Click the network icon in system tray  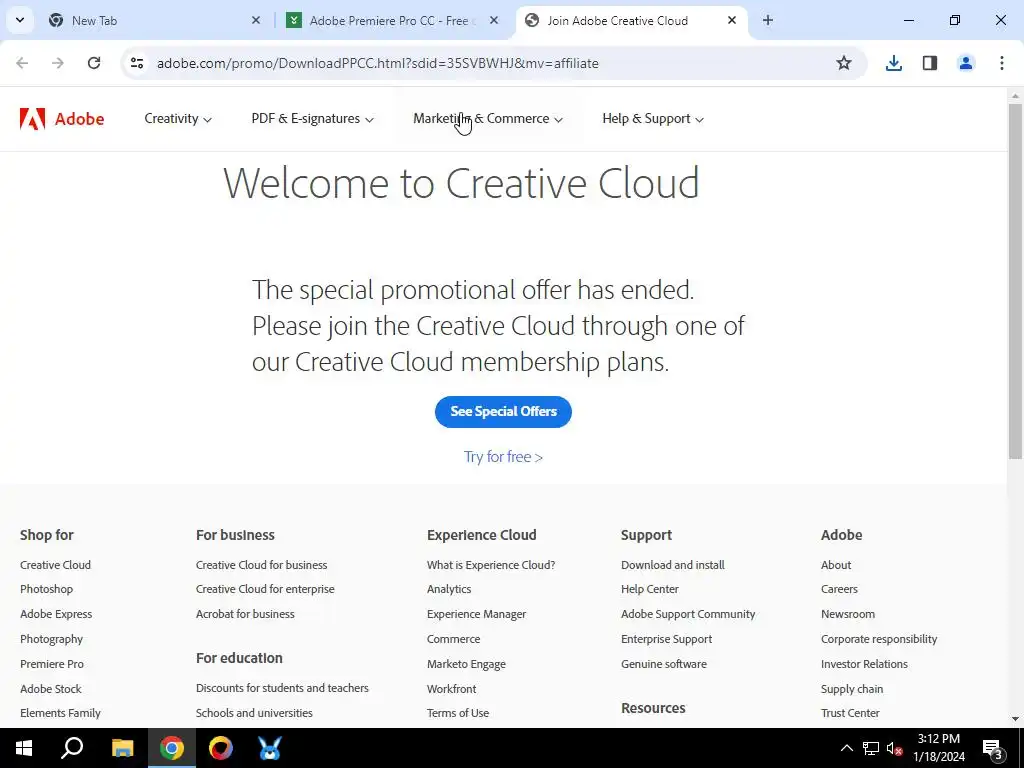871,748
